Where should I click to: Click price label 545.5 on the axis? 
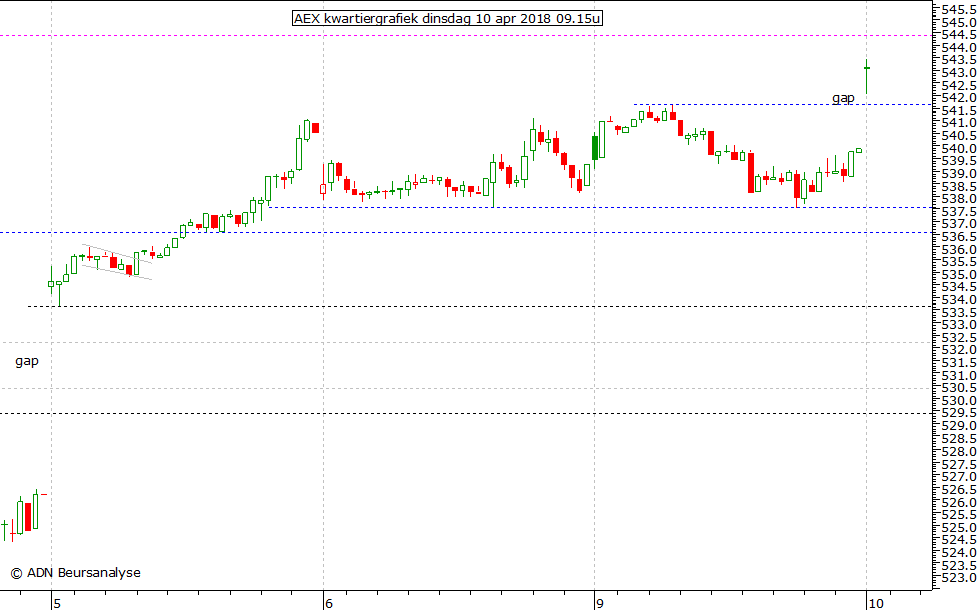pos(959,10)
